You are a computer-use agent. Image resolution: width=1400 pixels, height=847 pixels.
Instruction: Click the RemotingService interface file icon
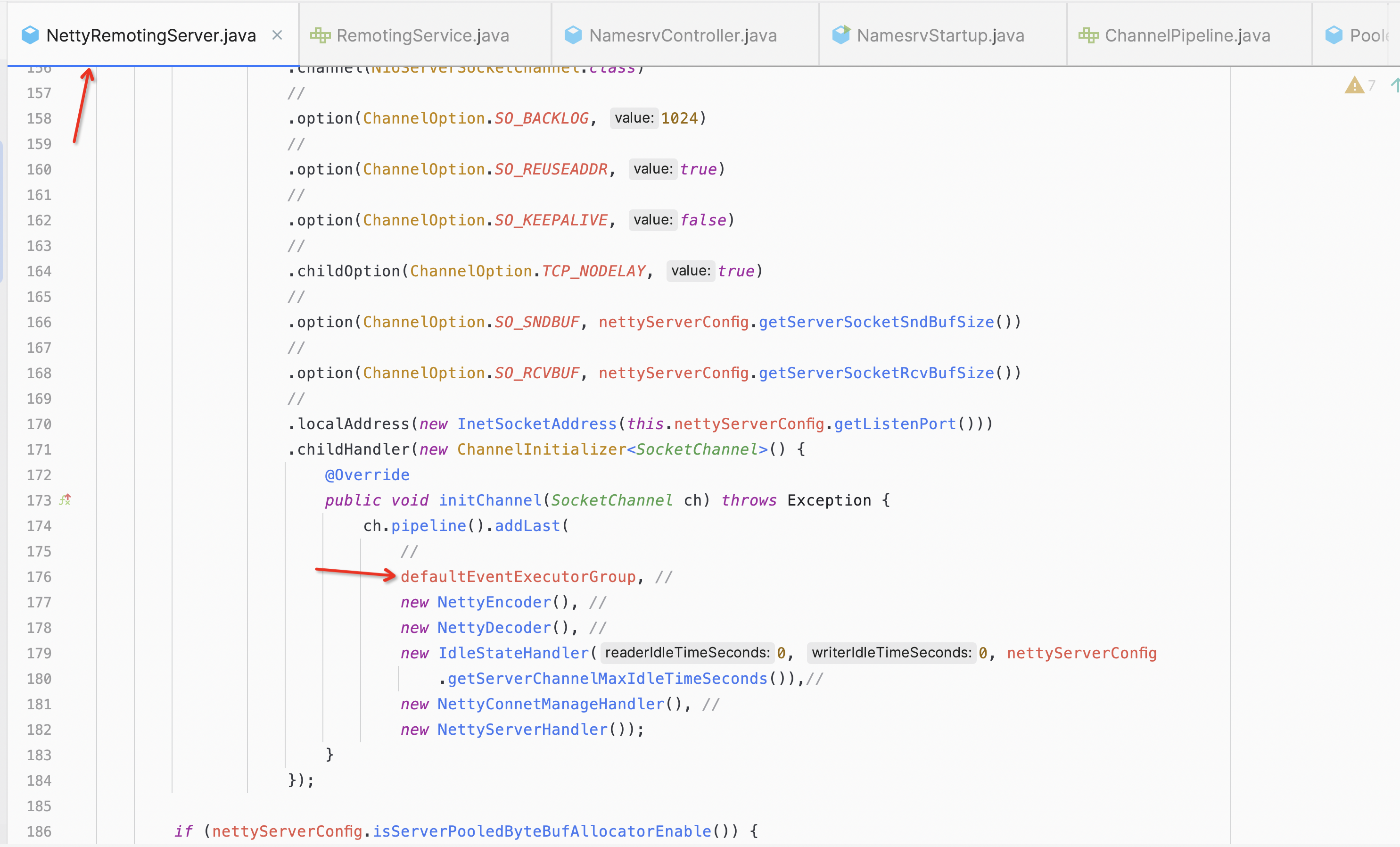click(320, 35)
